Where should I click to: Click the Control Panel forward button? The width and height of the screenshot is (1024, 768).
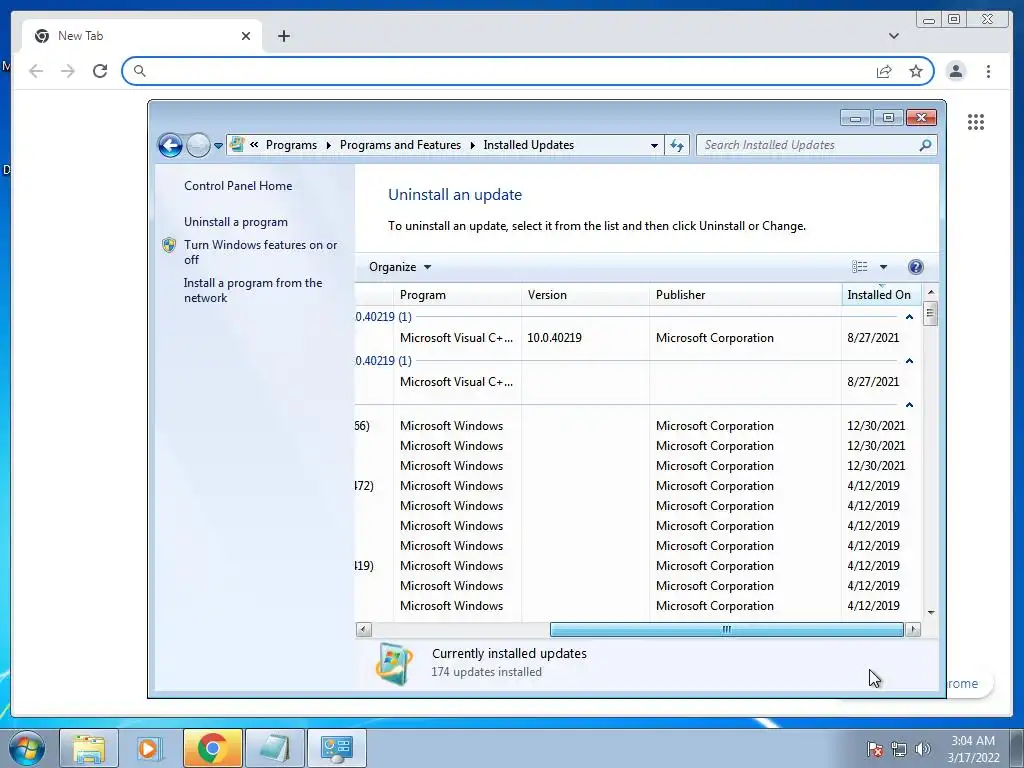[198, 145]
